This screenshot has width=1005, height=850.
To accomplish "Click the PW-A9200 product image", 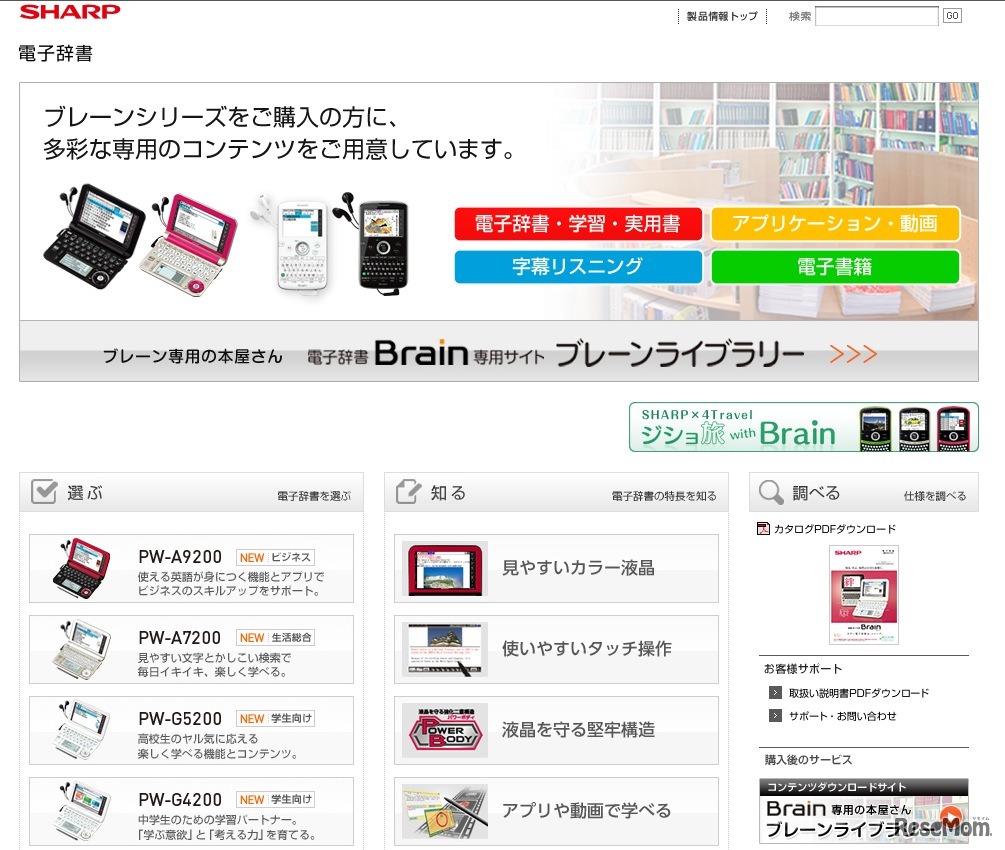I will pos(81,568).
